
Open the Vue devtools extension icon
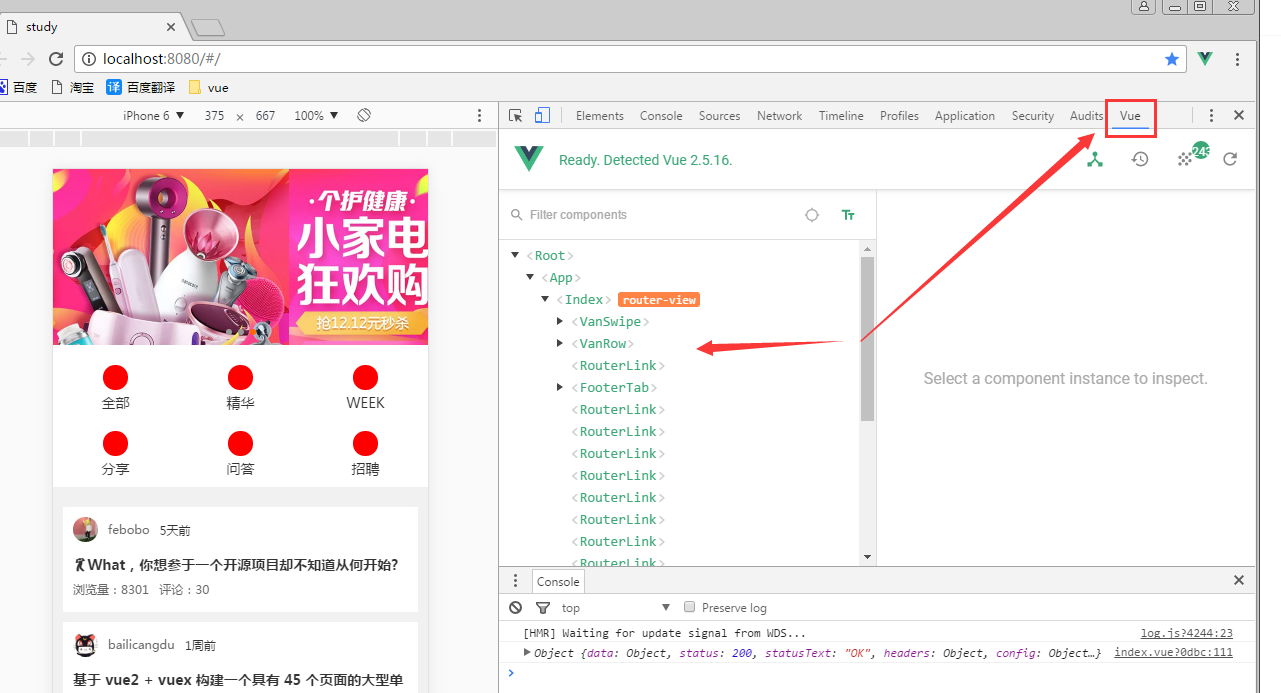(1205, 59)
